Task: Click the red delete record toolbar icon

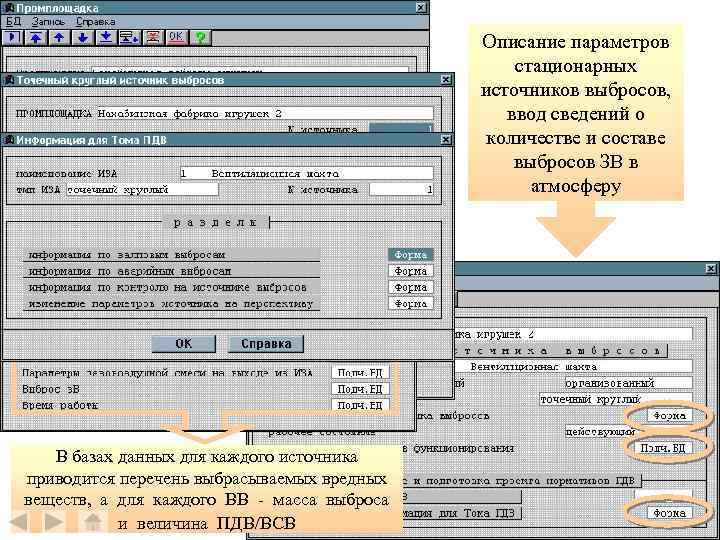Action: click(x=153, y=37)
